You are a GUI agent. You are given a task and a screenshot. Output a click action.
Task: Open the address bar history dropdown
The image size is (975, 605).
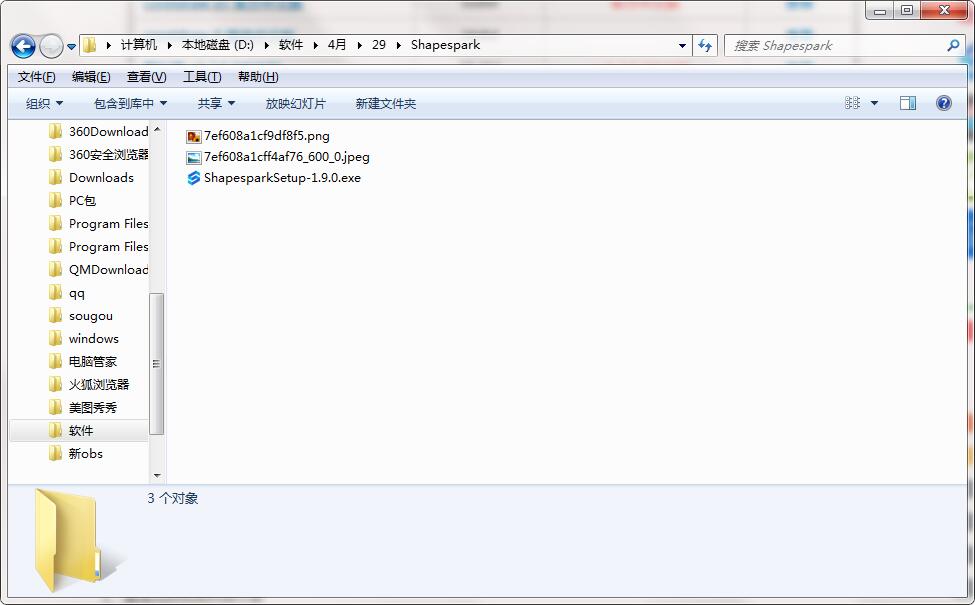[682, 45]
